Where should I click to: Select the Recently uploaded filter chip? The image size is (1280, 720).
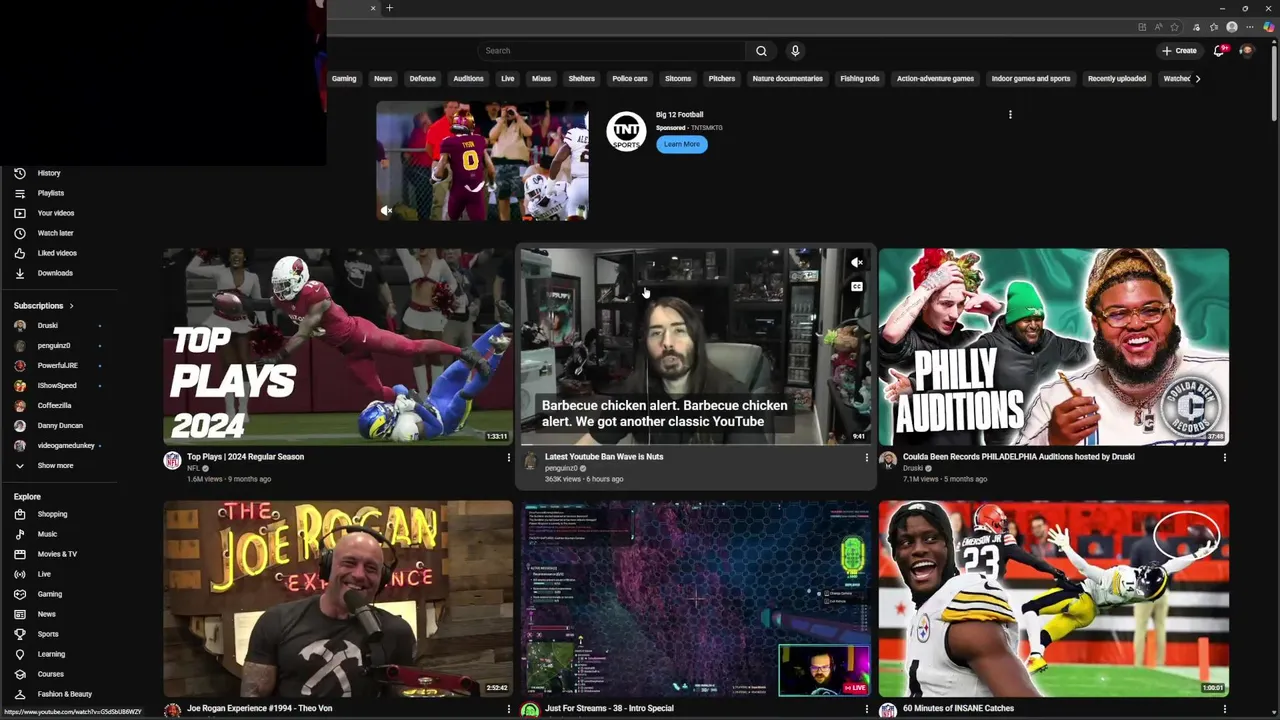(x=1117, y=79)
